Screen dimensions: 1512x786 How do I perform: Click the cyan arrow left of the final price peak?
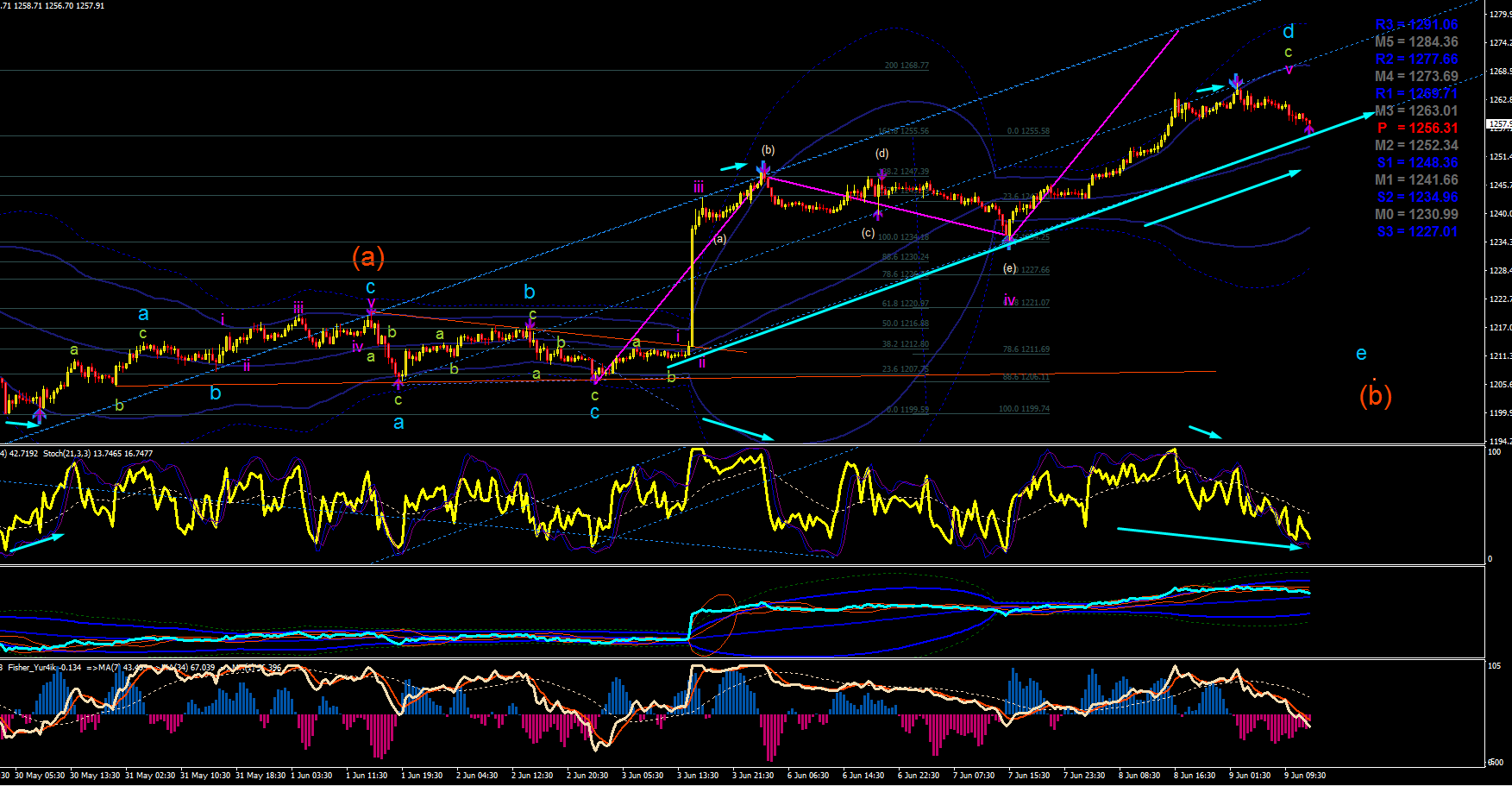[1210, 88]
